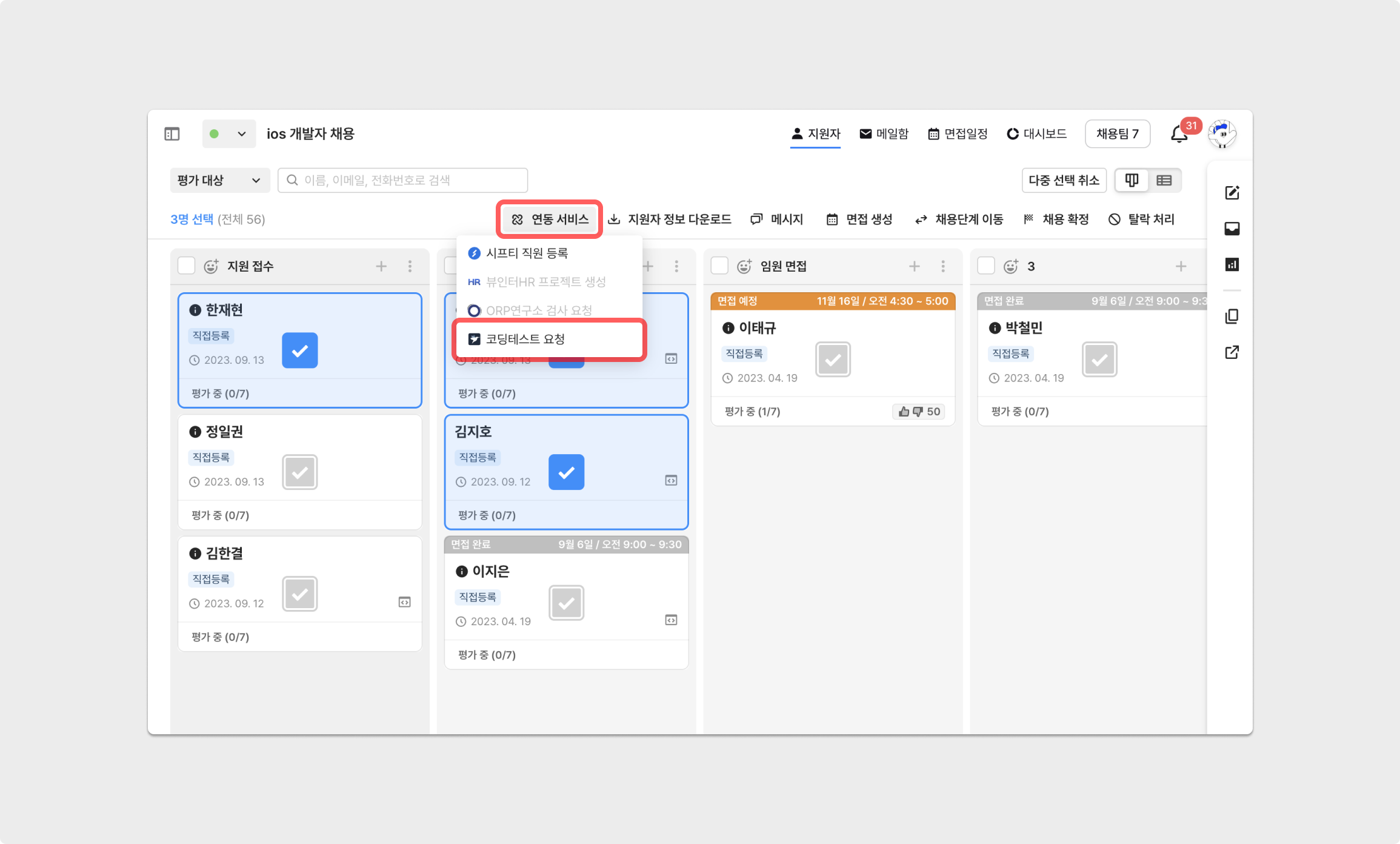Toggle the left sidebar panel icon
Image resolution: width=1400 pixels, height=844 pixels.
(172, 134)
